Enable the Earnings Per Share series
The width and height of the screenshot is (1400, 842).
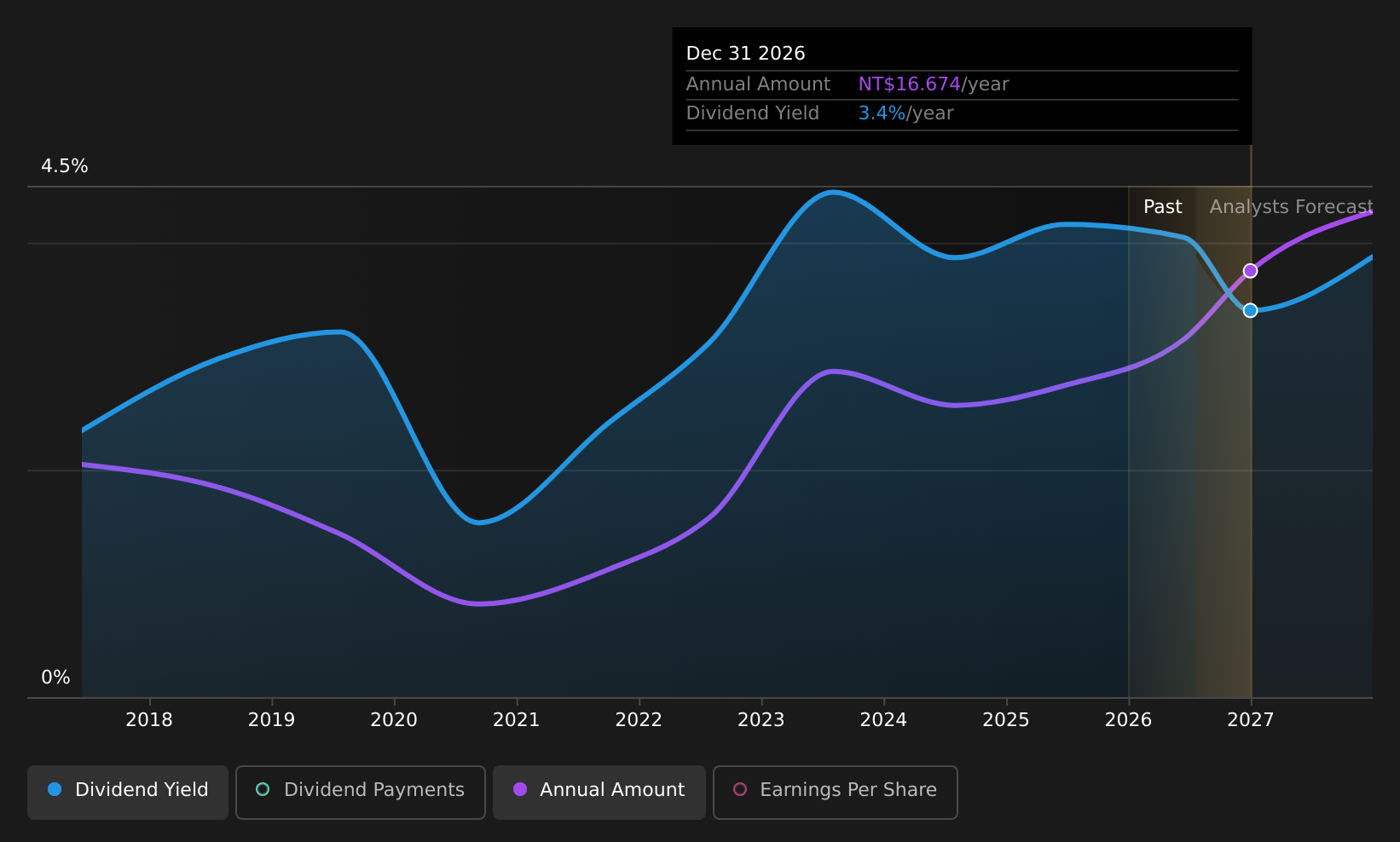click(x=836, y=793)
